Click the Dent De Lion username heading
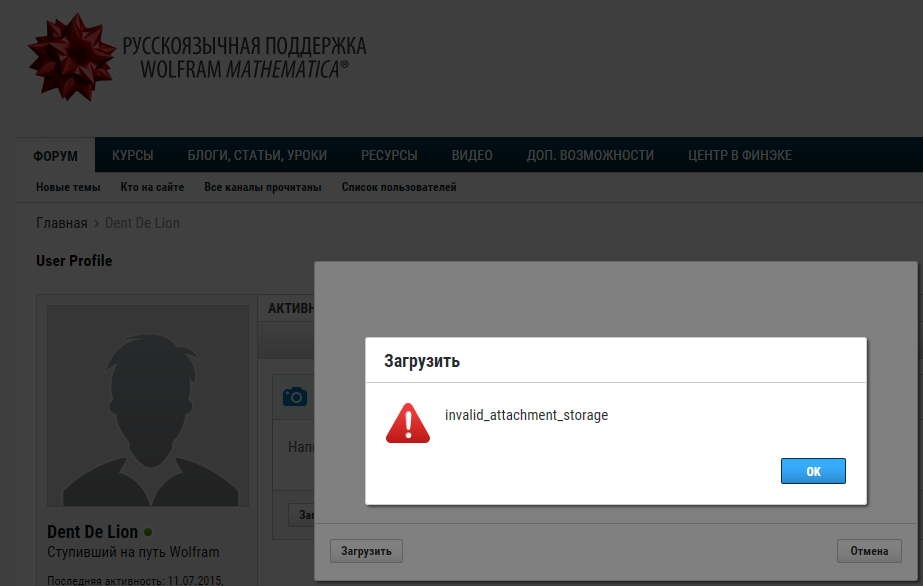 (x=92, y=532)
